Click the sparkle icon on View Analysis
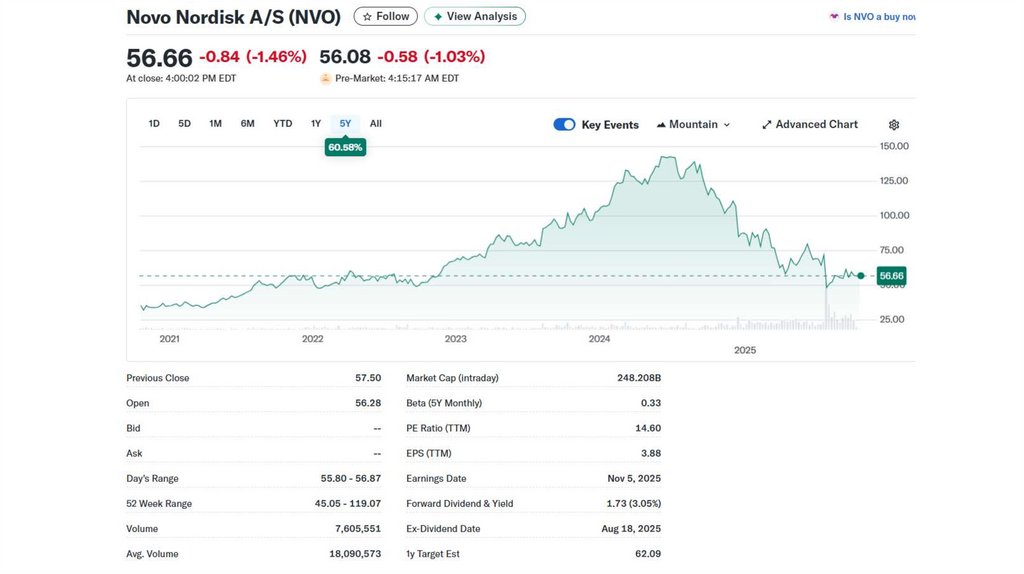 [437, 17]
